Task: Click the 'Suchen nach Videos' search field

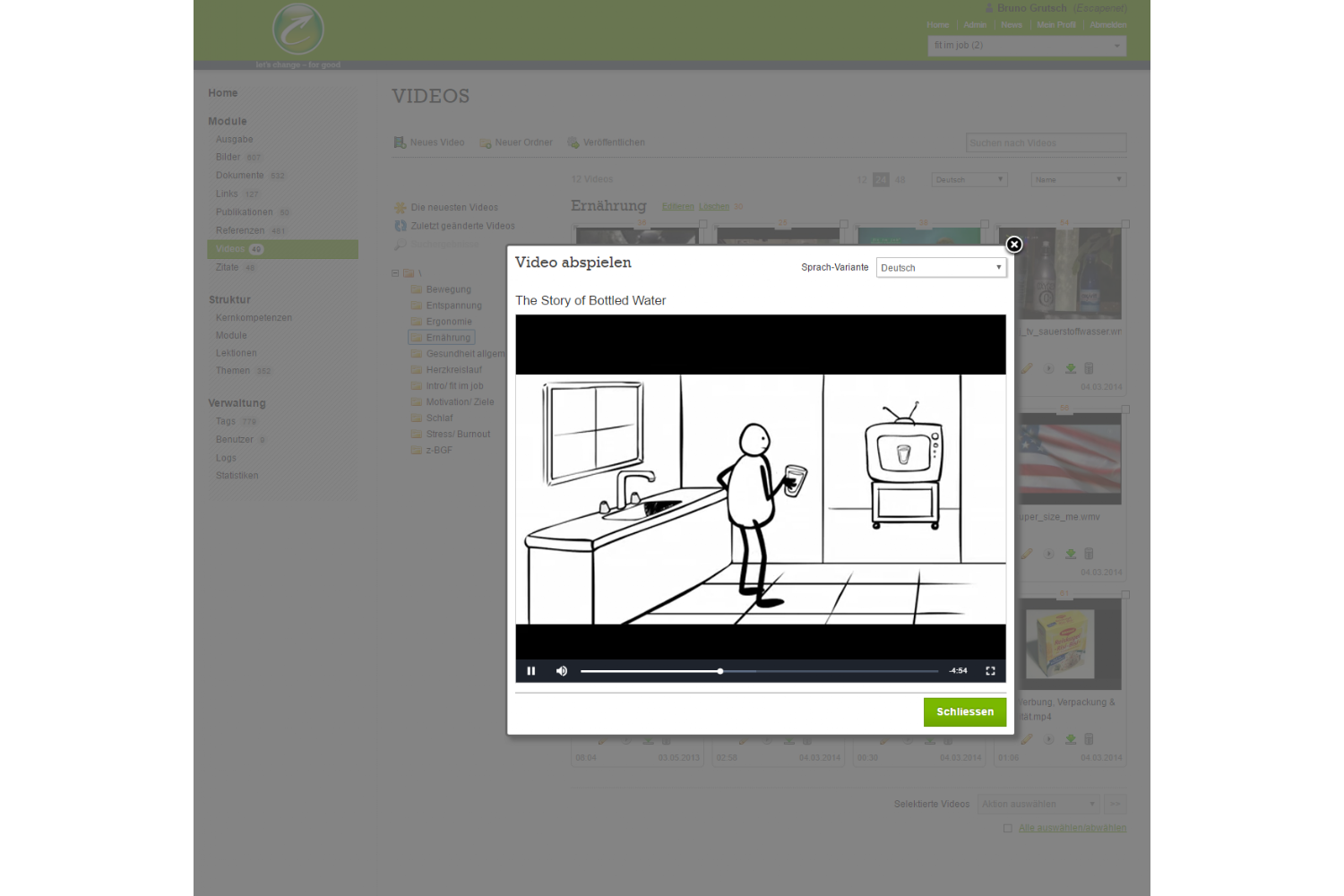Action: (1046, 143)
